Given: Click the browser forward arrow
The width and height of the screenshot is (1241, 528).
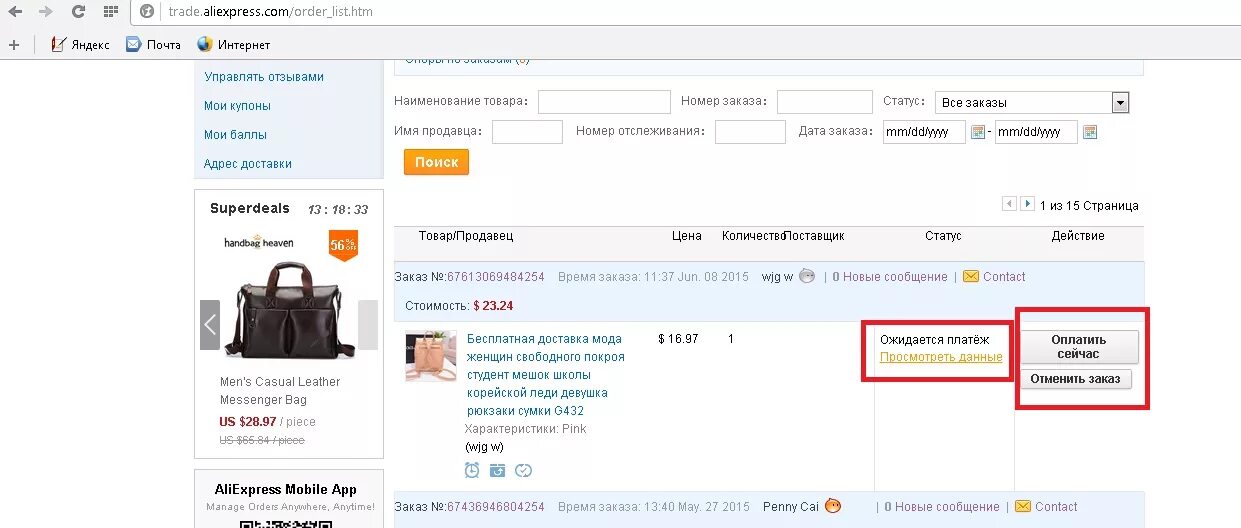Looking at the screenshot, I should [x=46, y=12].
